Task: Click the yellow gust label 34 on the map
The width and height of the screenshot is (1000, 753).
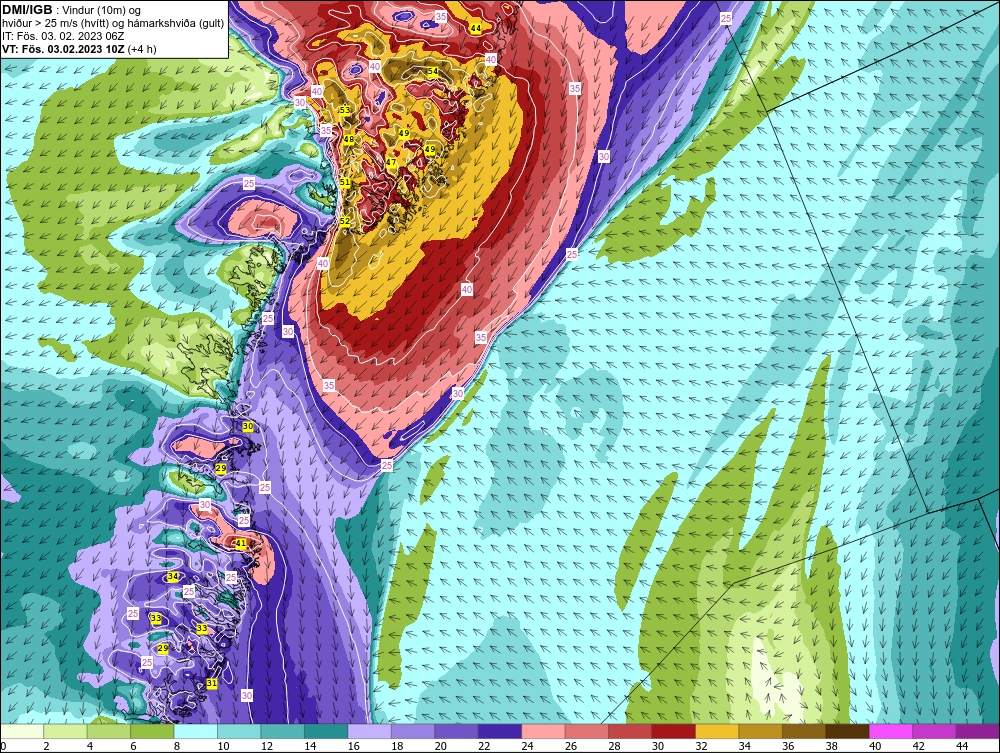Action: (x=172, y=576)
